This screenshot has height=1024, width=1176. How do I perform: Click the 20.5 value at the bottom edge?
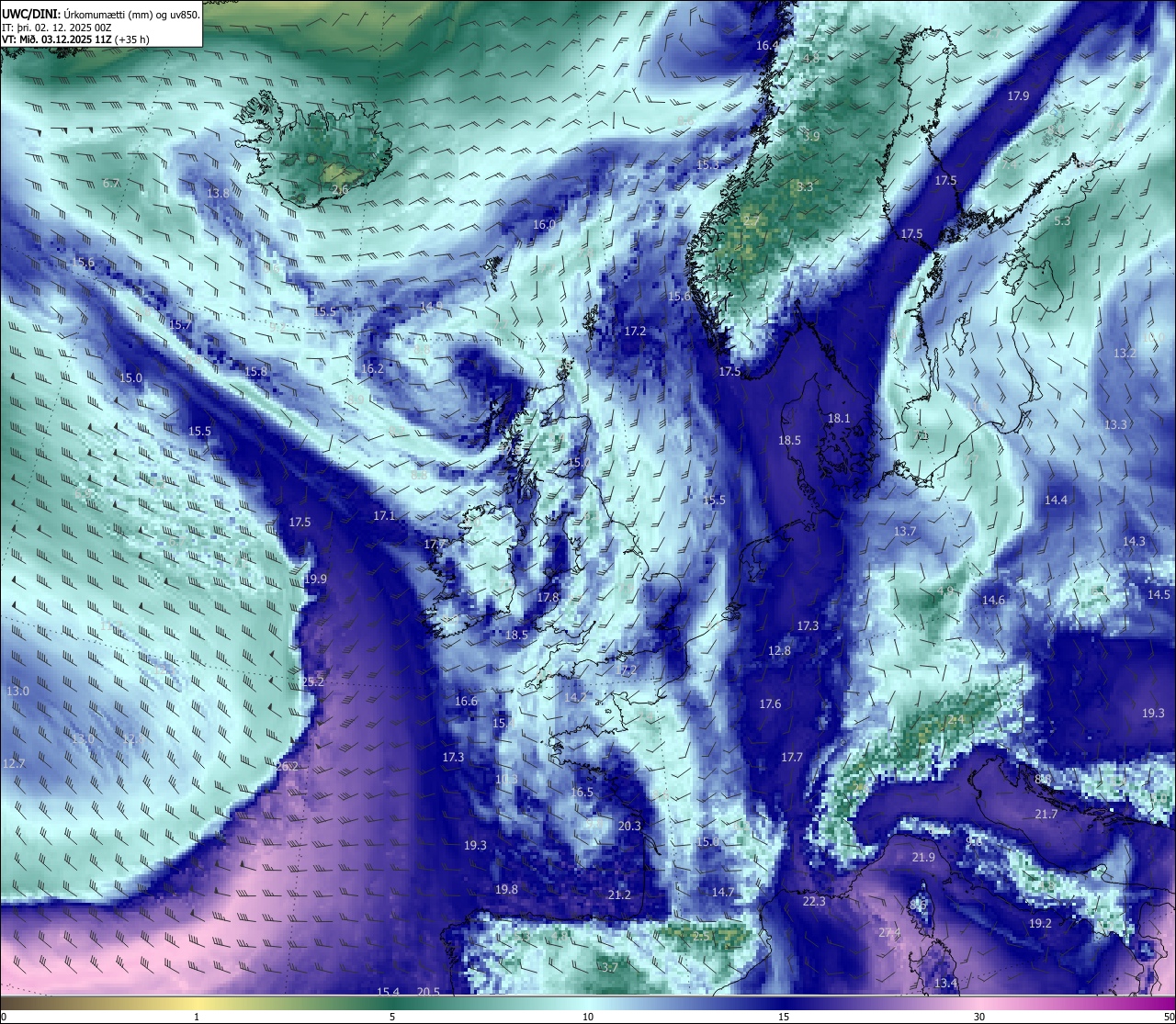pos(428,992)
